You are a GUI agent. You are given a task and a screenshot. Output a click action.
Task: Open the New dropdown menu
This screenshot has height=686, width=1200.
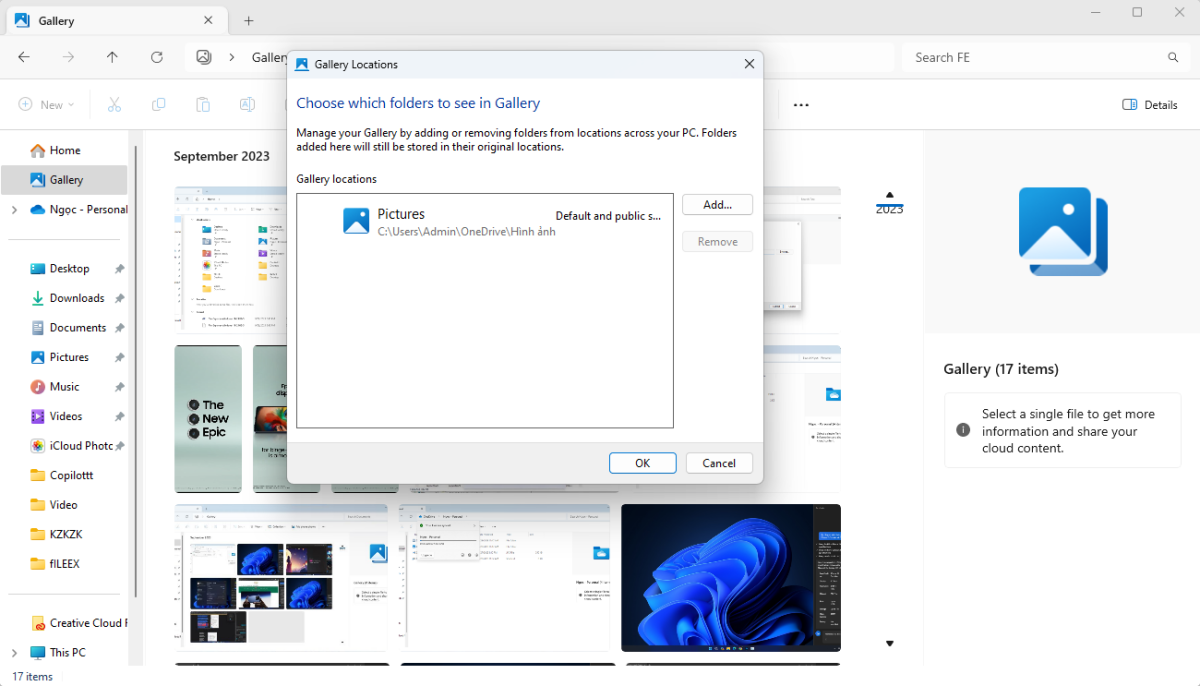pos(44,105)
